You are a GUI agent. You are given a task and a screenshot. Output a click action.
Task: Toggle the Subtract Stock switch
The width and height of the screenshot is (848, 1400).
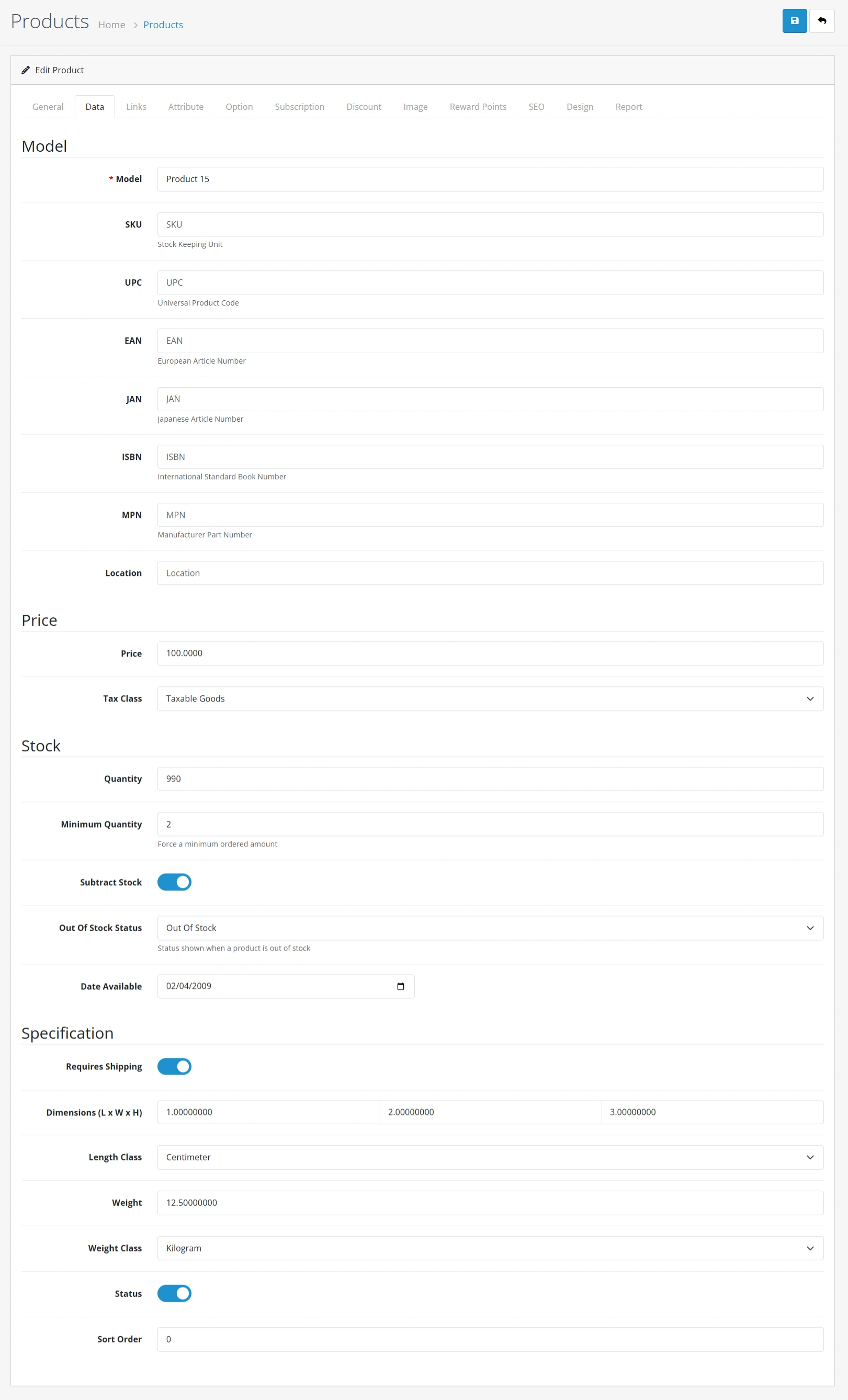(x=174, y=883)
